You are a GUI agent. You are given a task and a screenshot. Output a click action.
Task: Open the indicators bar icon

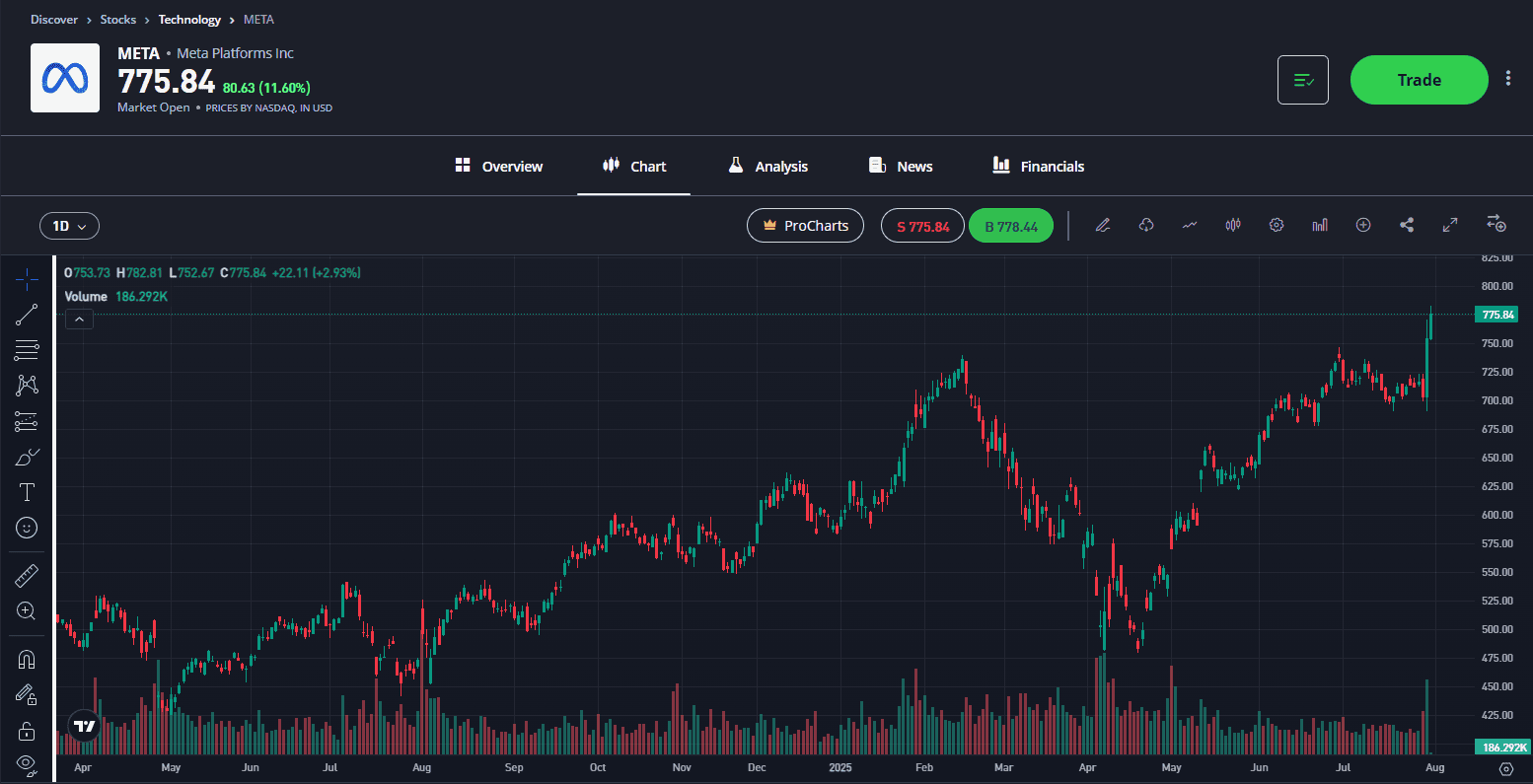[1320, 226]
